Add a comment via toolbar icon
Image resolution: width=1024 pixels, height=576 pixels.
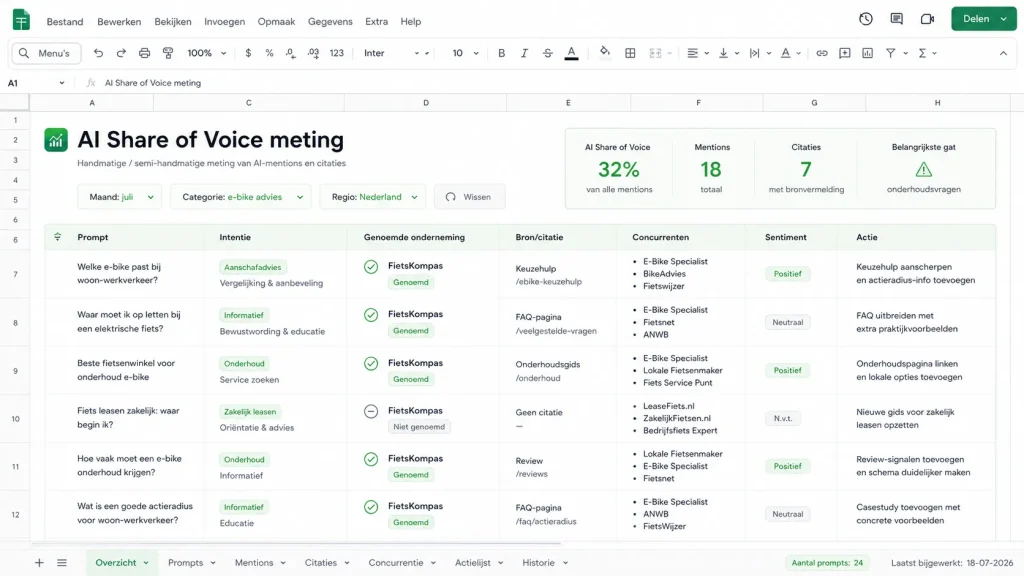point(844,53)
